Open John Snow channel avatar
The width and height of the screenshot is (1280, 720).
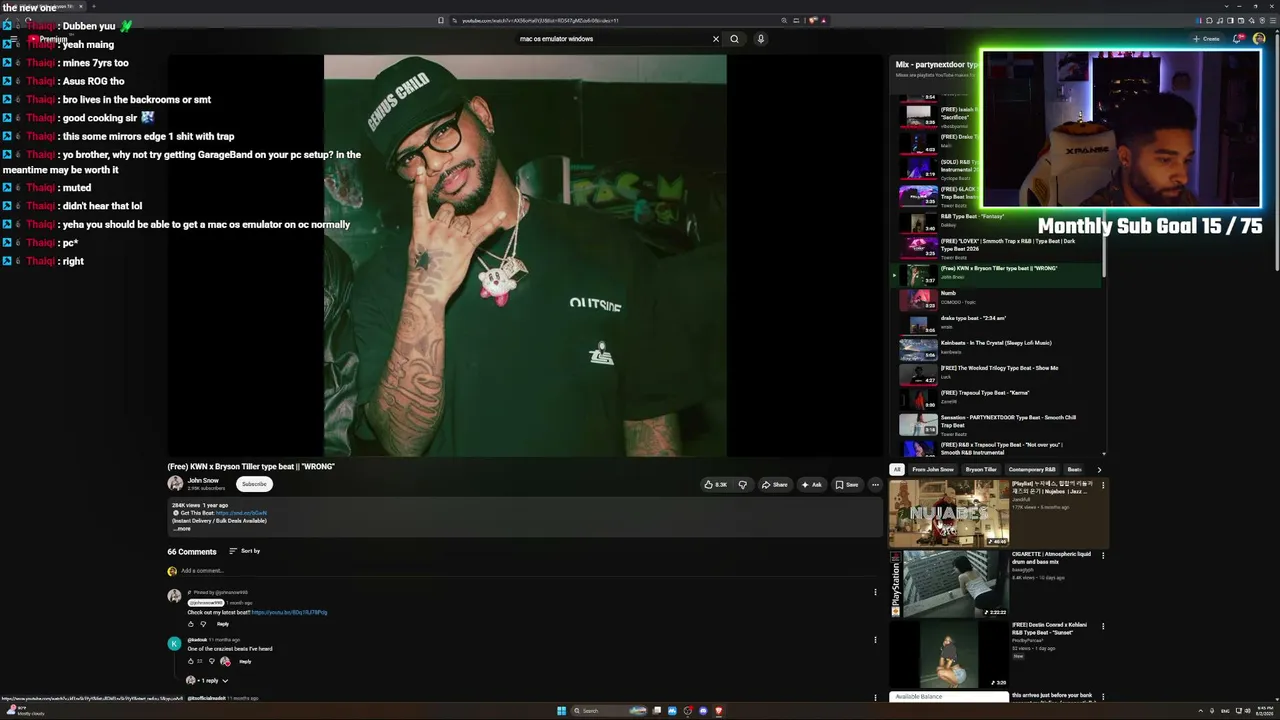[x=175, y=484]
